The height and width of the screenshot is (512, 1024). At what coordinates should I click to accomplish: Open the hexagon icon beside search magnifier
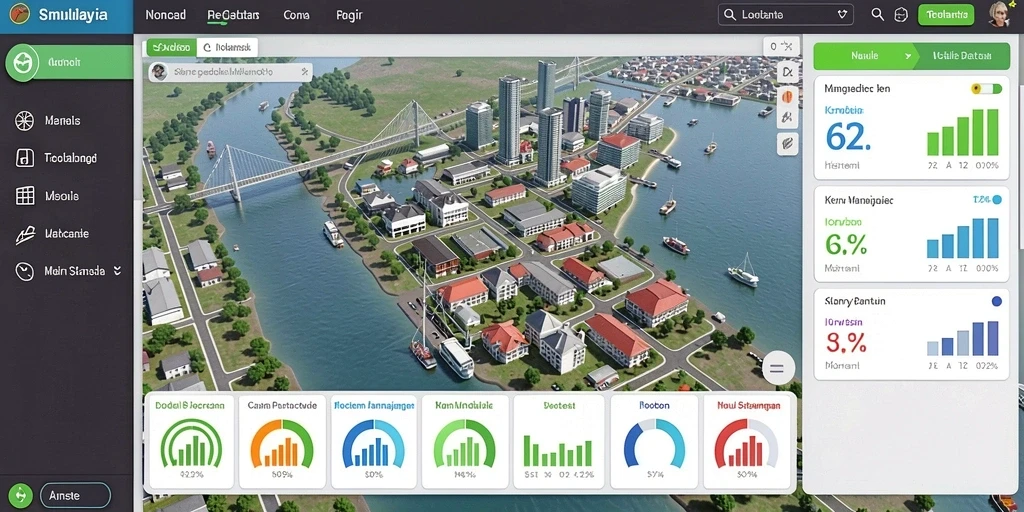click(901, 15)
